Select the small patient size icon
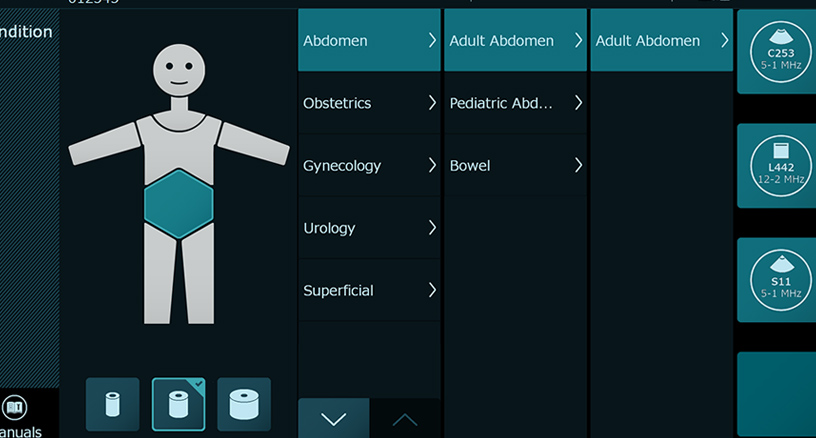Screen dimensions: 816x438 (112, 404)
